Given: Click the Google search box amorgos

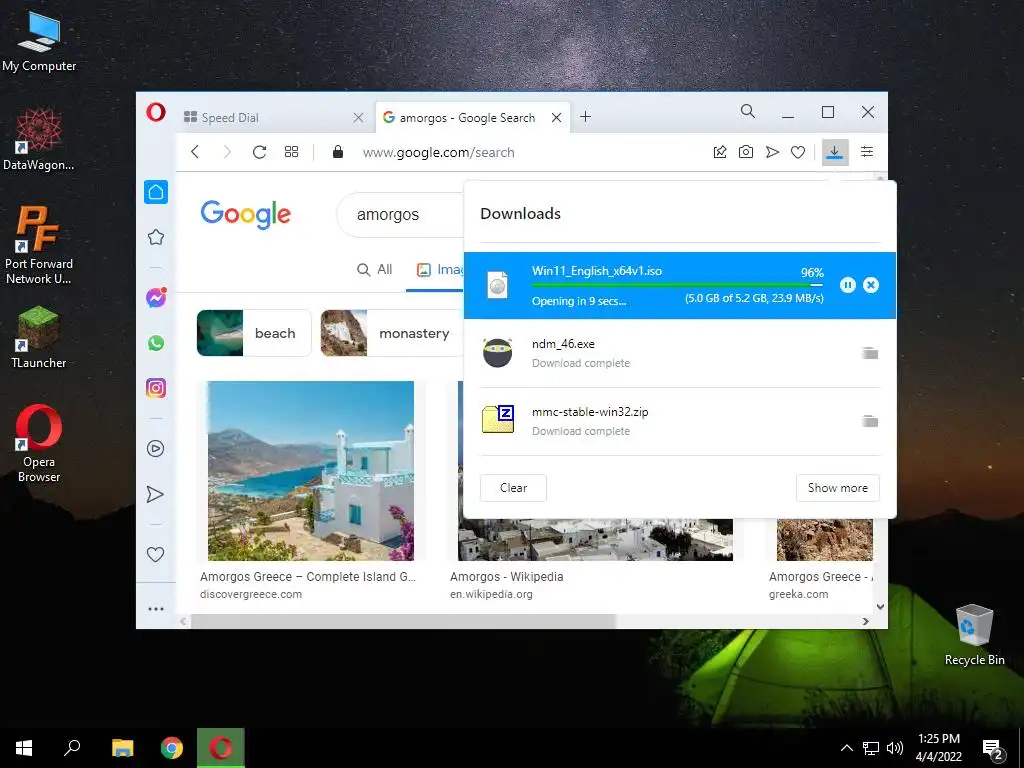Looking at the screenshot, I should 400,214.
